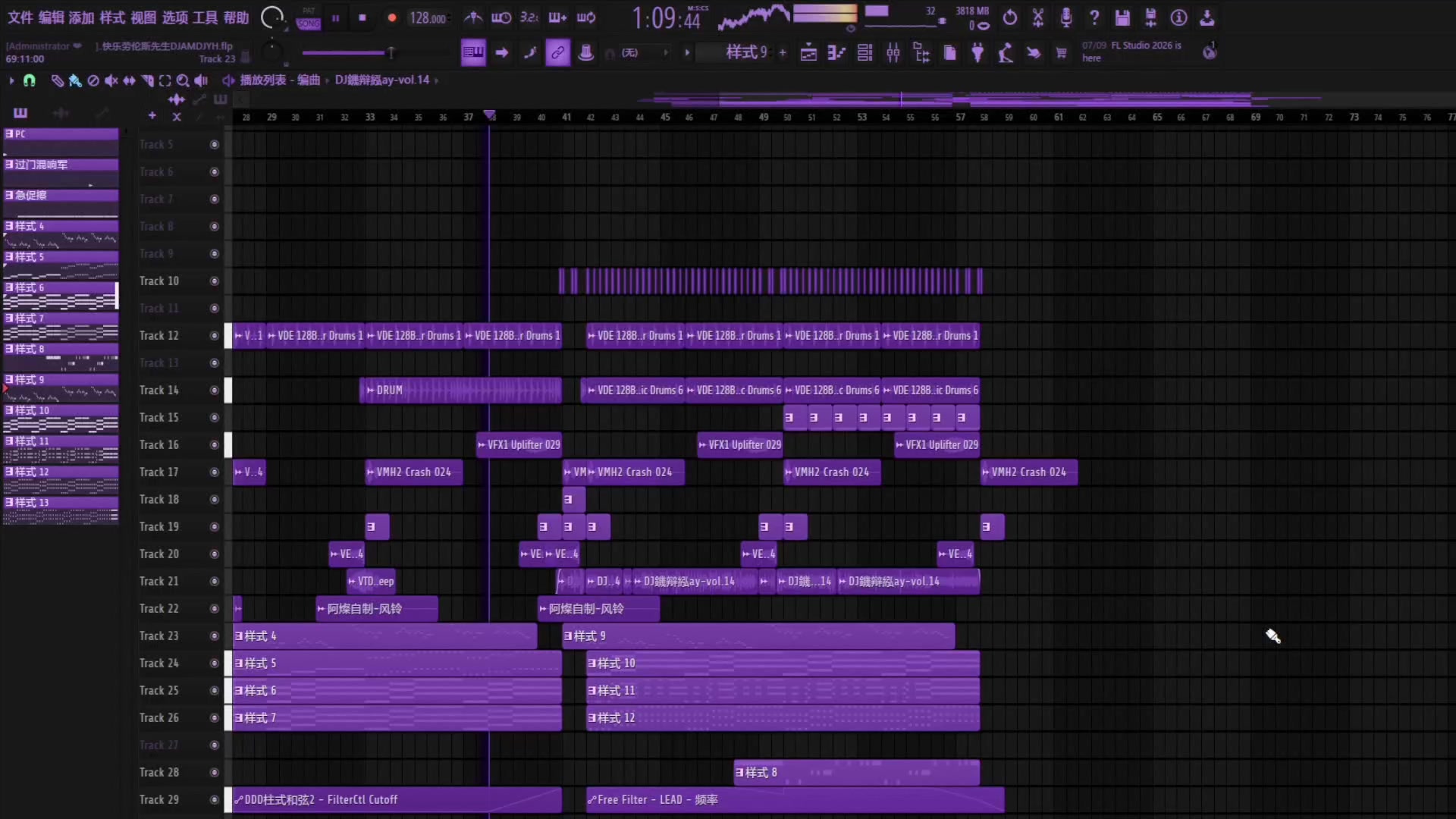Viewport: 1456px width, 819px height.
Task: Open the piano roll view icon
Action: [836, 52]
